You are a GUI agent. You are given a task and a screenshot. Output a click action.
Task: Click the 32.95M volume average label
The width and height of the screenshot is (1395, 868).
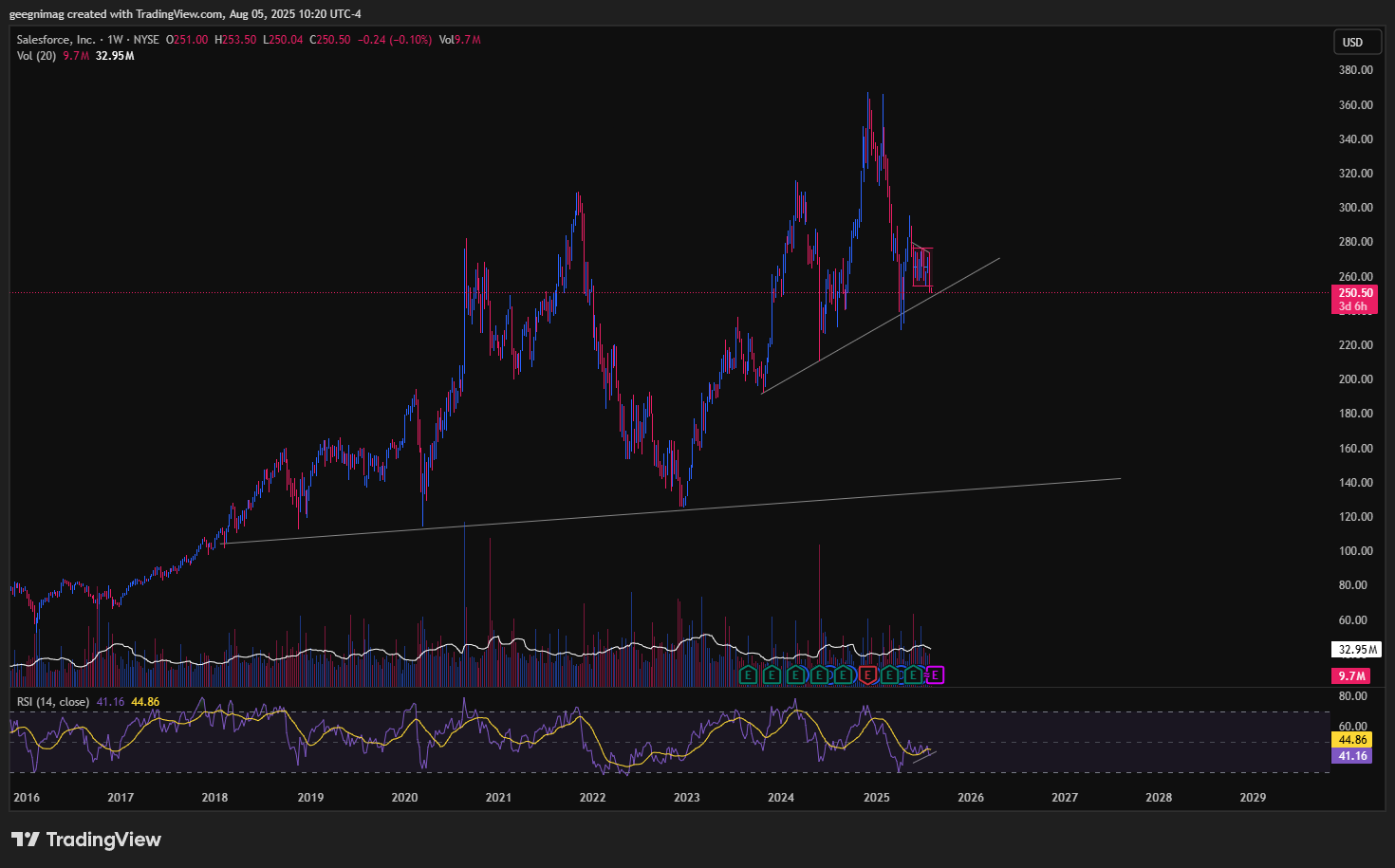[1357, 650]
